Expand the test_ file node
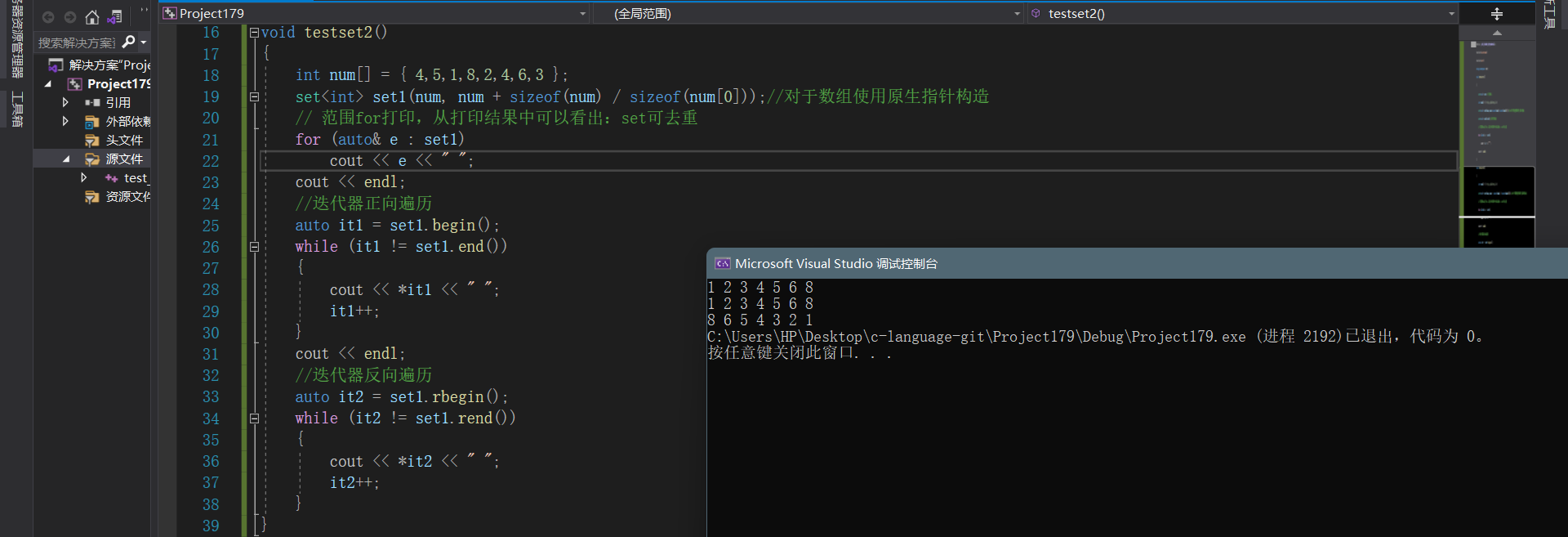 [83, 178]
